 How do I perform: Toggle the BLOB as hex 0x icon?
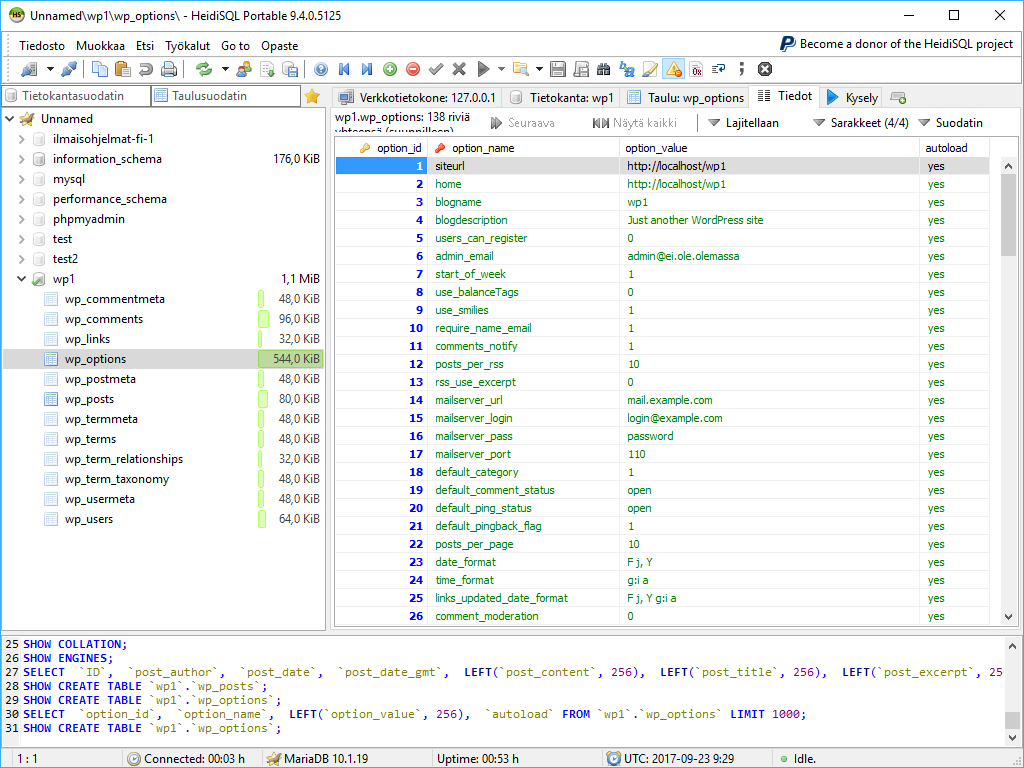click(696, 69)
